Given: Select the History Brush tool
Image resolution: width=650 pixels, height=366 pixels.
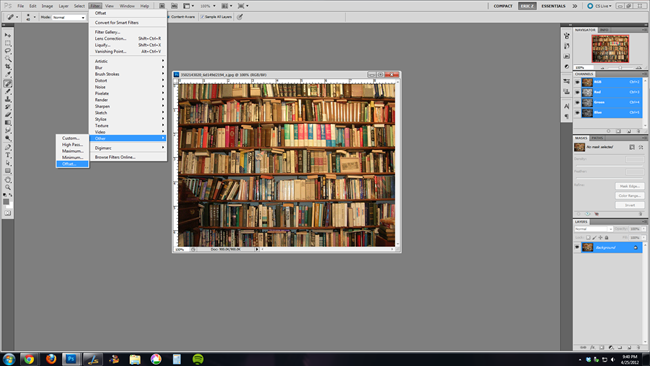Looking at the screenshot, I should click(x=8, y=107).
